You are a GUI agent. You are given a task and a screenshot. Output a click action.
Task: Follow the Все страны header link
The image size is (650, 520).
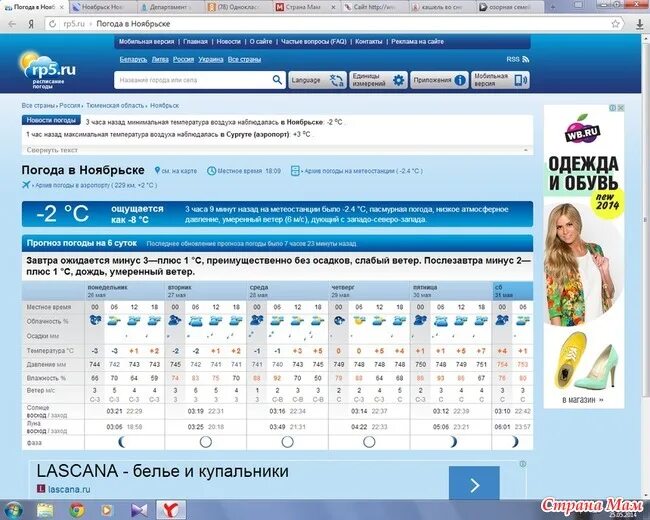click(244, 59)
